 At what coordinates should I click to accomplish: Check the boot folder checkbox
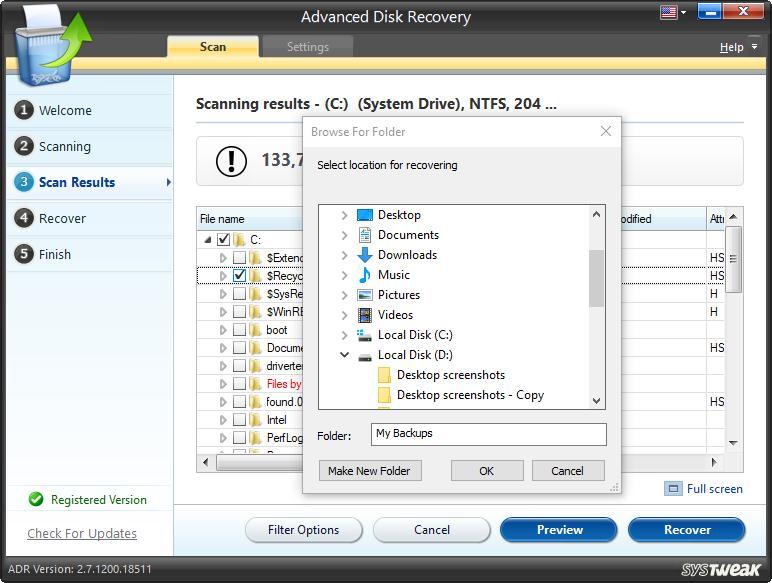[240, 330]
